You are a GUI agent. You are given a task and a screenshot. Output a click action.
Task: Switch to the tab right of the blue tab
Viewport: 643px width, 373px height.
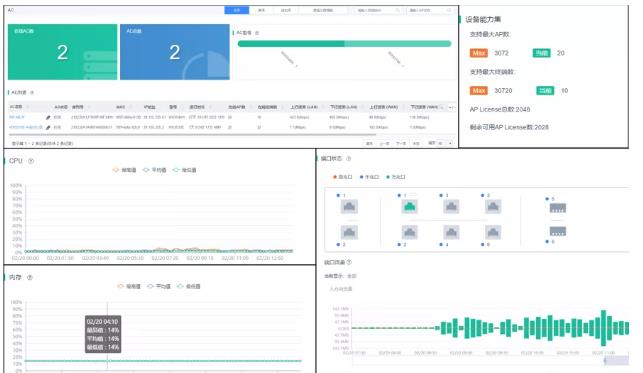[x=261, y=10]
